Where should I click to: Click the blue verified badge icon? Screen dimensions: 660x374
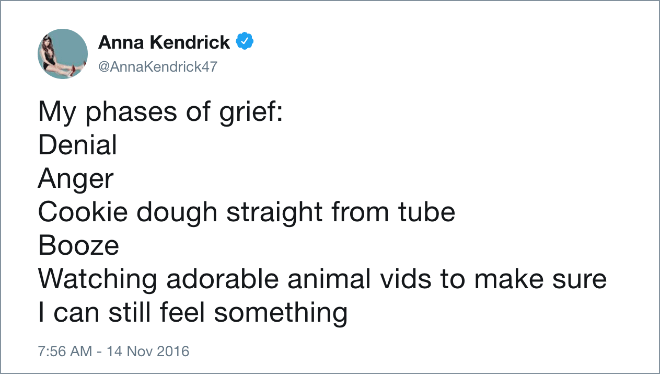pos(245,41)
